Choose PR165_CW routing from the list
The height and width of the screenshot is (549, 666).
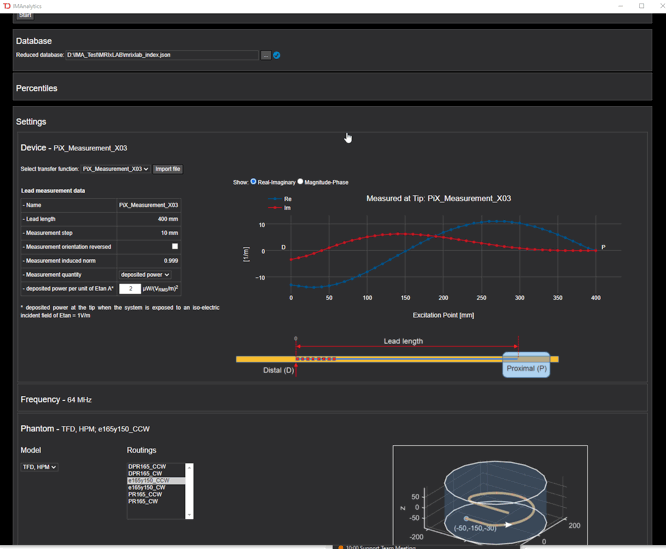pyautogui.click(x=145, y=502)
